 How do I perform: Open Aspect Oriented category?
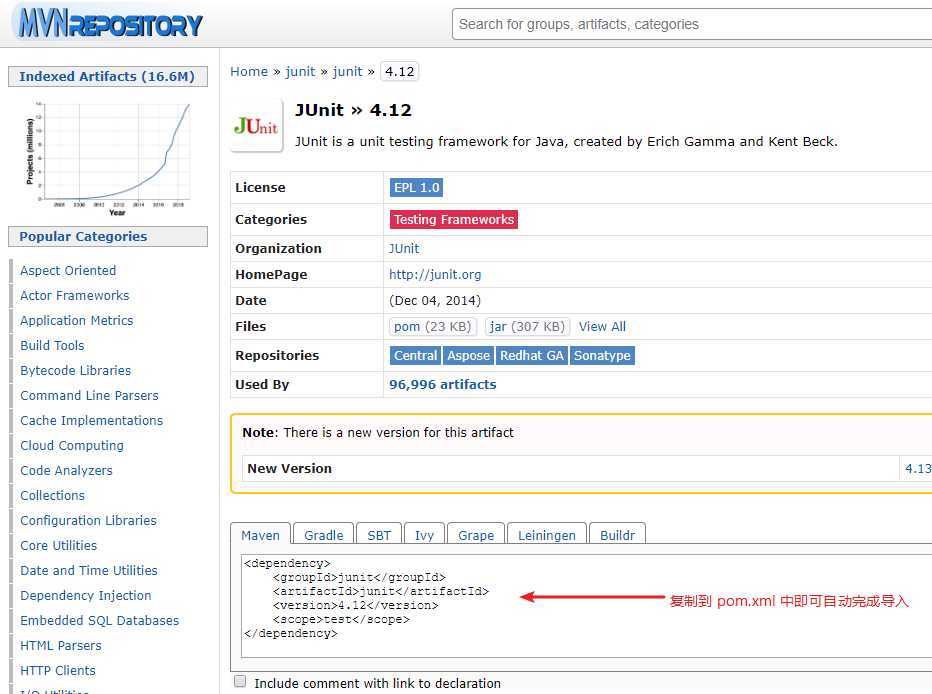click(x=68, y=270)
